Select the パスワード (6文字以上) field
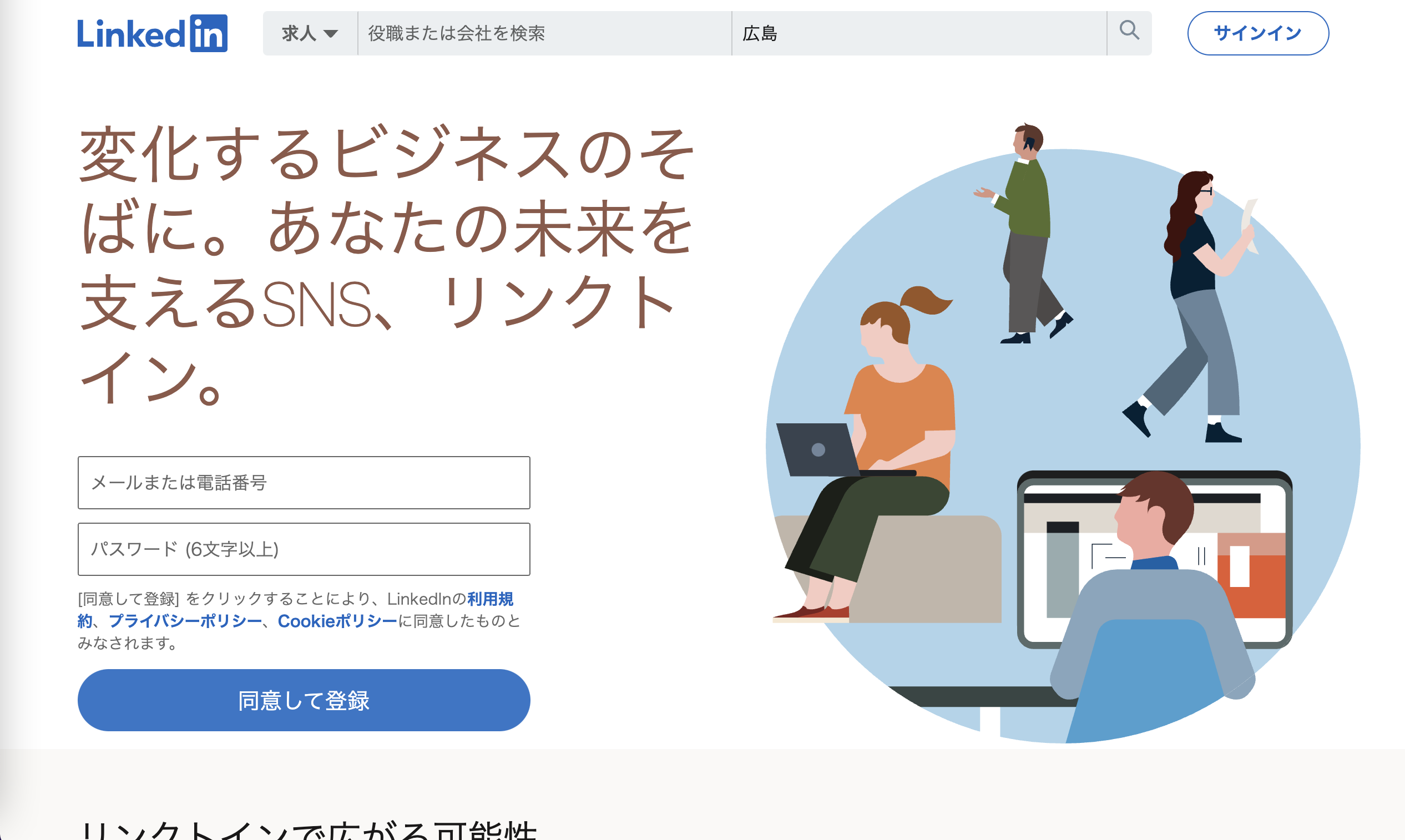The height and width of the screenshot is (840, 1405). tap(304, 549)
